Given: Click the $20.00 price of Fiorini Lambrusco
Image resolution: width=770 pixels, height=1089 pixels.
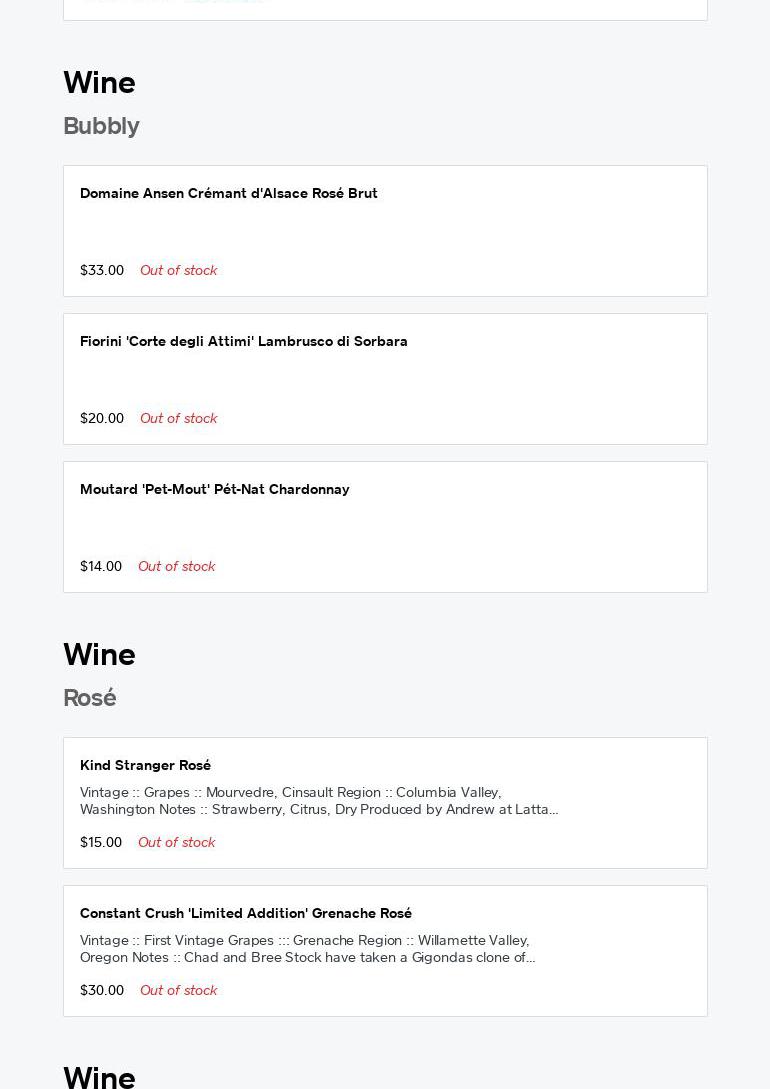Looking at the screenshot, I should (102, 418).
